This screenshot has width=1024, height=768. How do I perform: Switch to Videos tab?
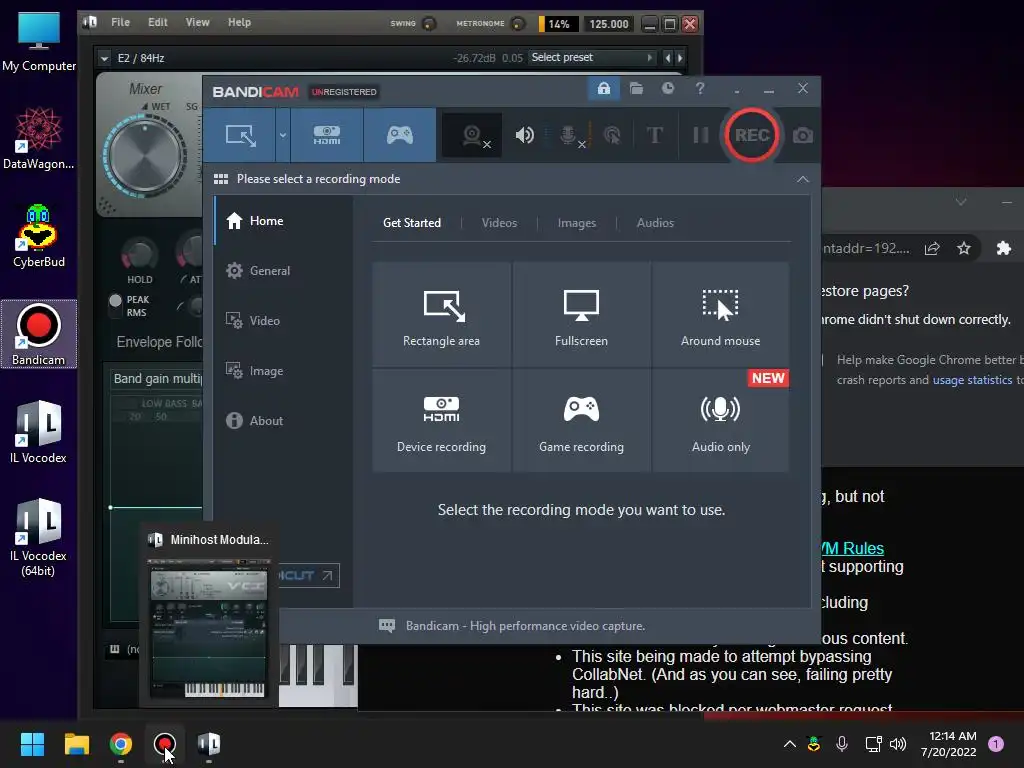pyautogui.click(x=499, y=223)
